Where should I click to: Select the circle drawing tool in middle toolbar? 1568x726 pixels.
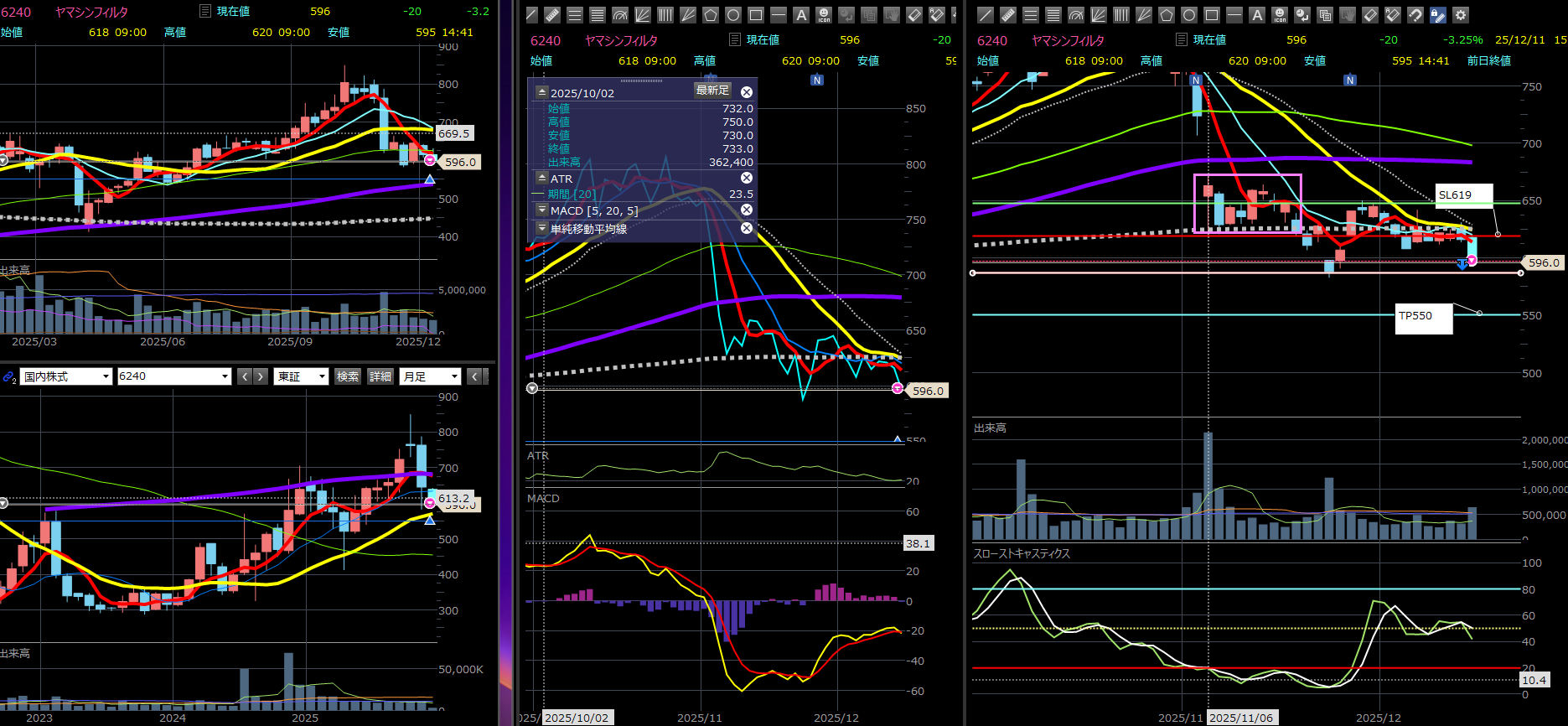(x=733, y=15)
